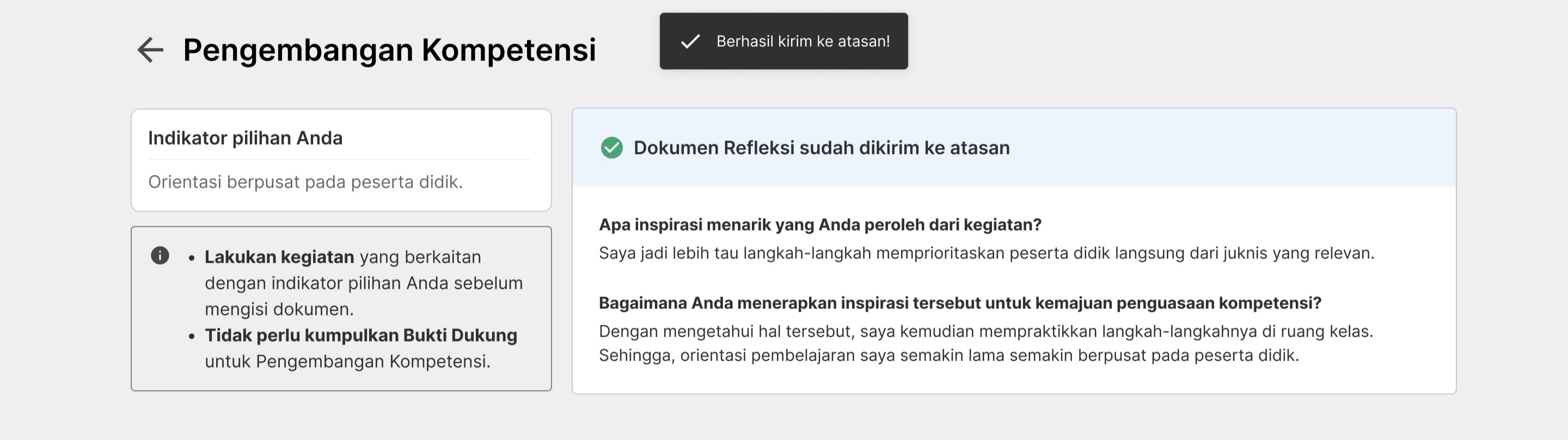Click the 'Lakukan kegiatan' bullet text
This screenshot has height=440, width=1568.
click(x=279, y=257)
